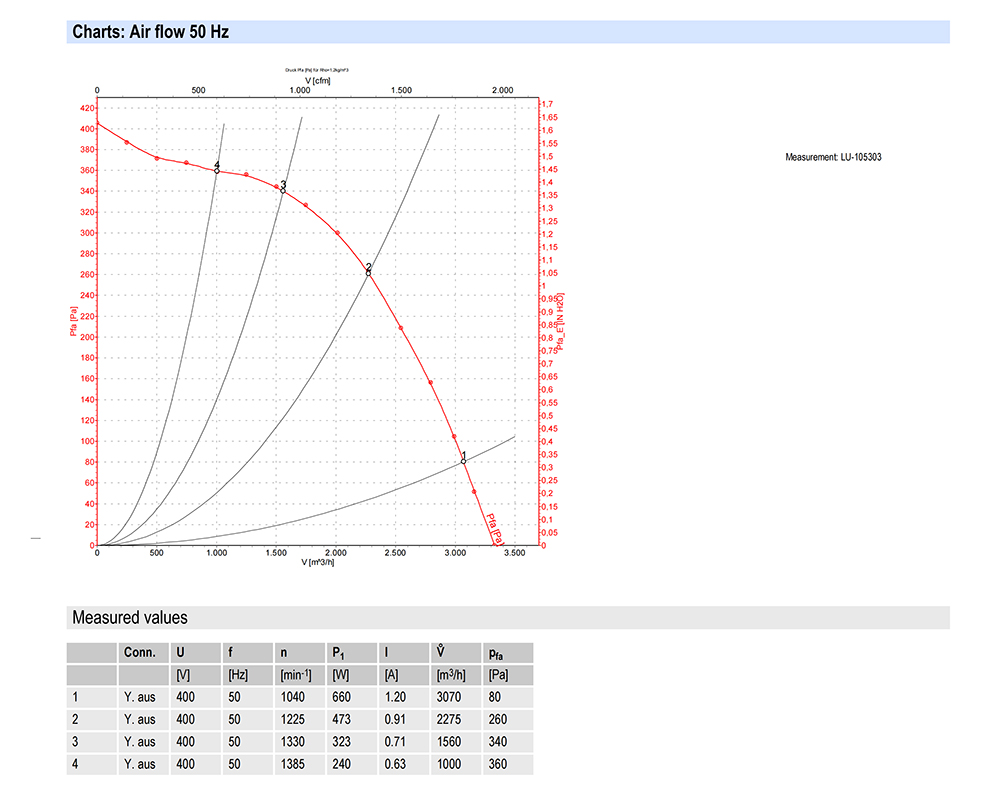Click the red 'Pfa [Pa]' curve end label
This screenshot has height=795, width=1000.
(492, 529)
